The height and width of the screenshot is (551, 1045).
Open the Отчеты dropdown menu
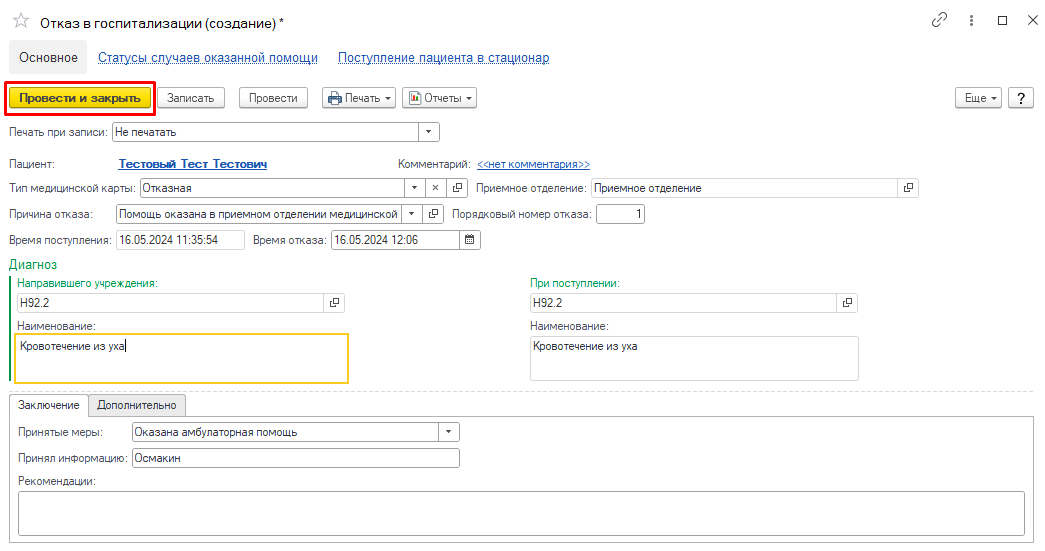pos(439,98)
